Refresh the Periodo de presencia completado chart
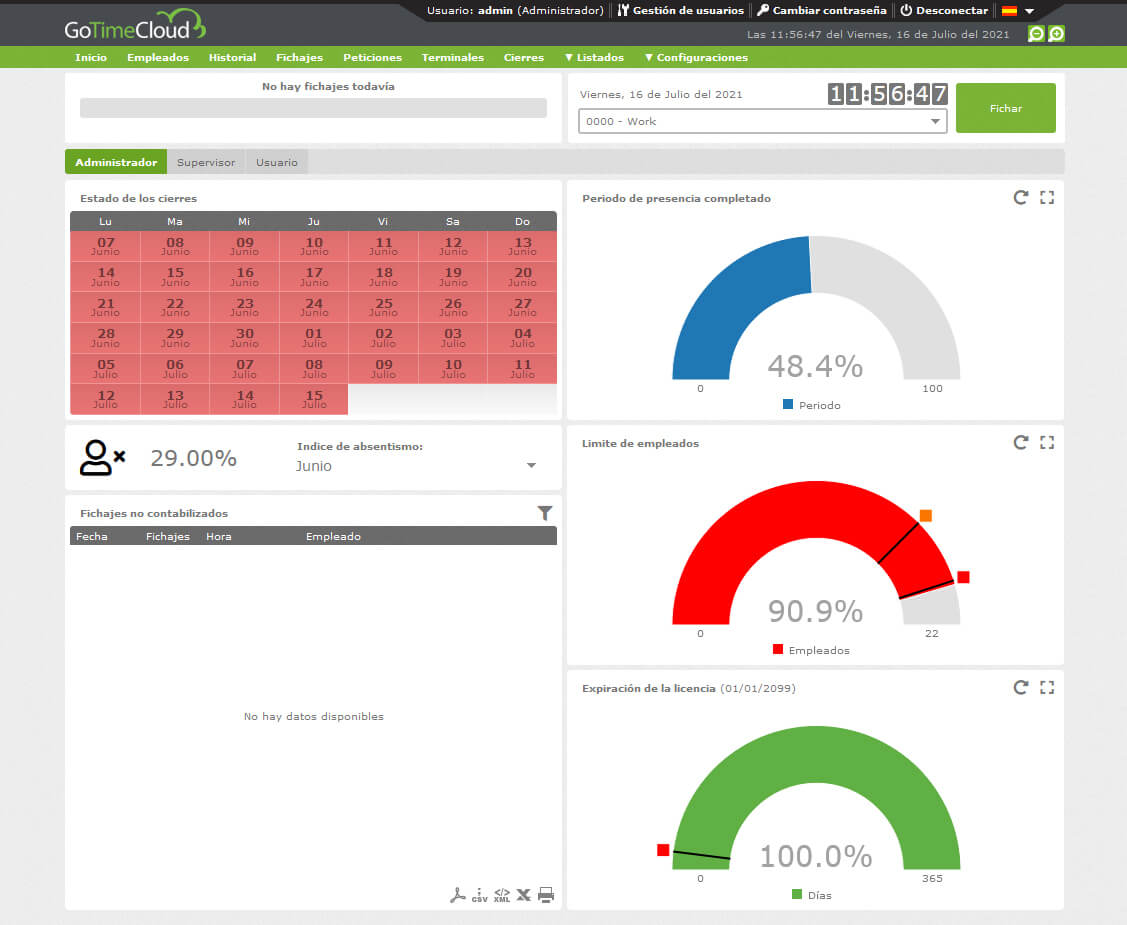The height and width of the screenshot is (925, 1127). tap(1020, 198)
